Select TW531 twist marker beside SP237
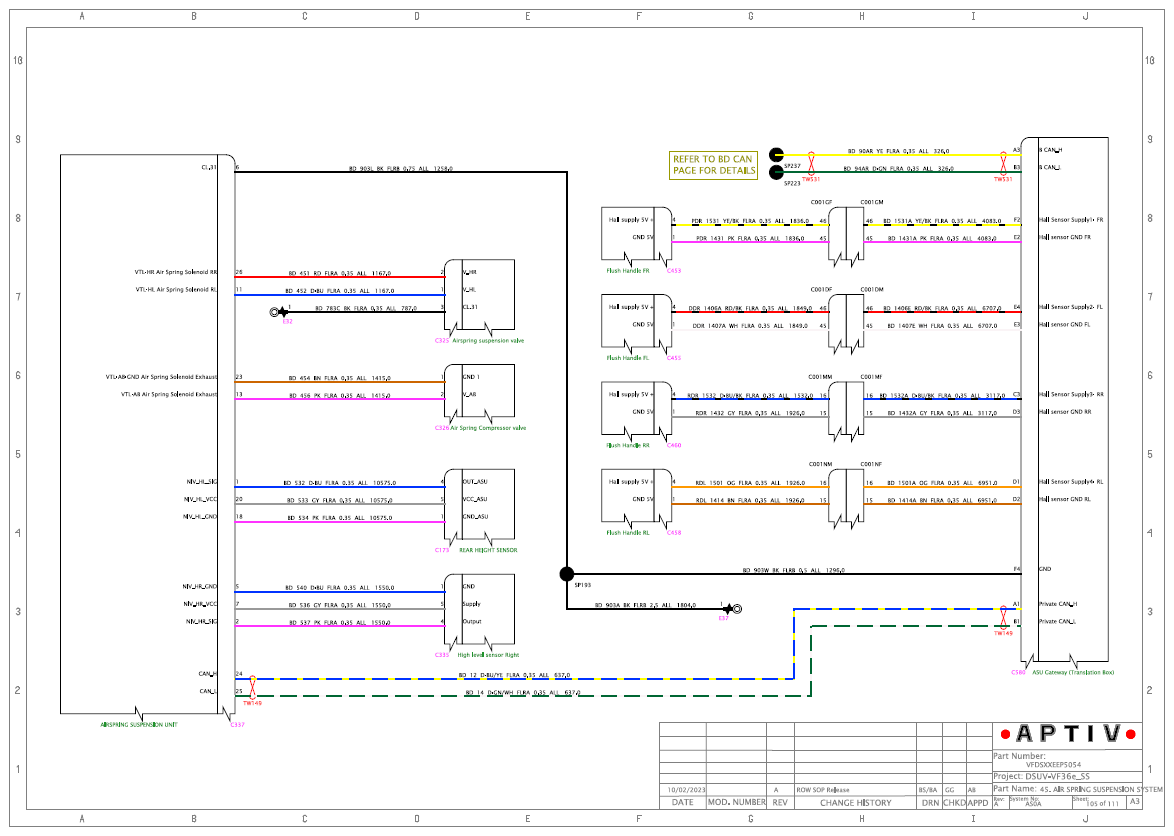 pos(811,164)
